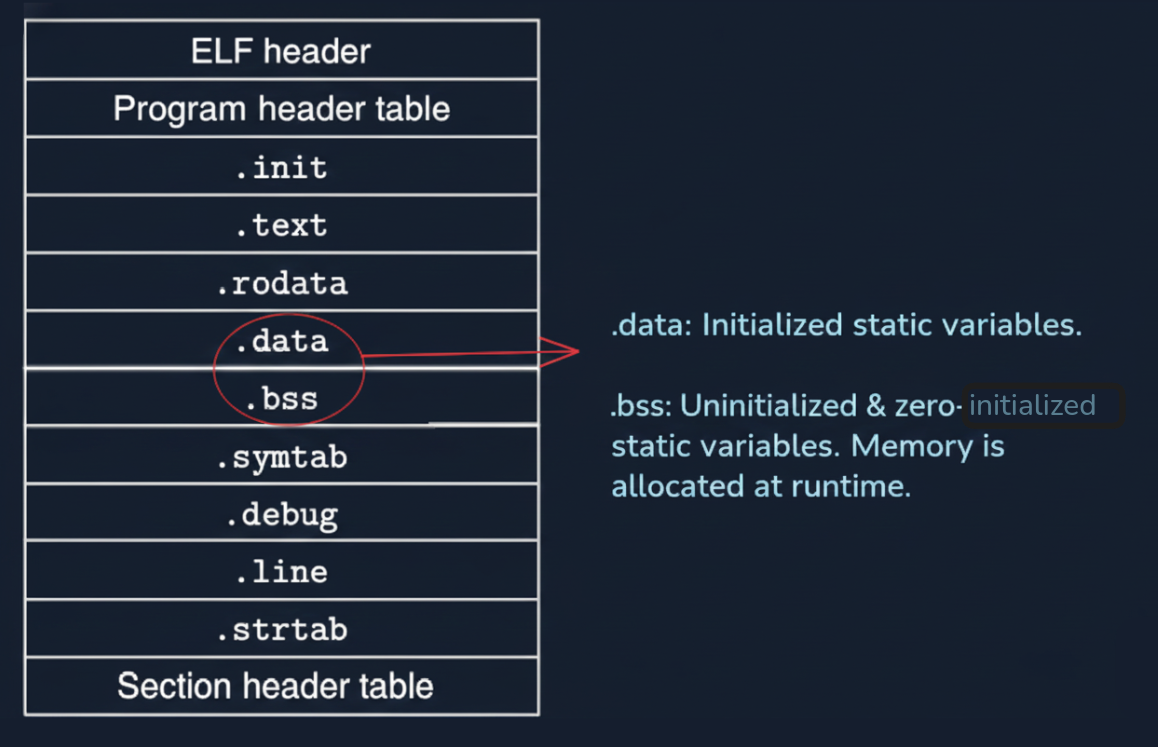Click the .init section row
This screenshot has width=1158, height=747.
click(281, 167)
